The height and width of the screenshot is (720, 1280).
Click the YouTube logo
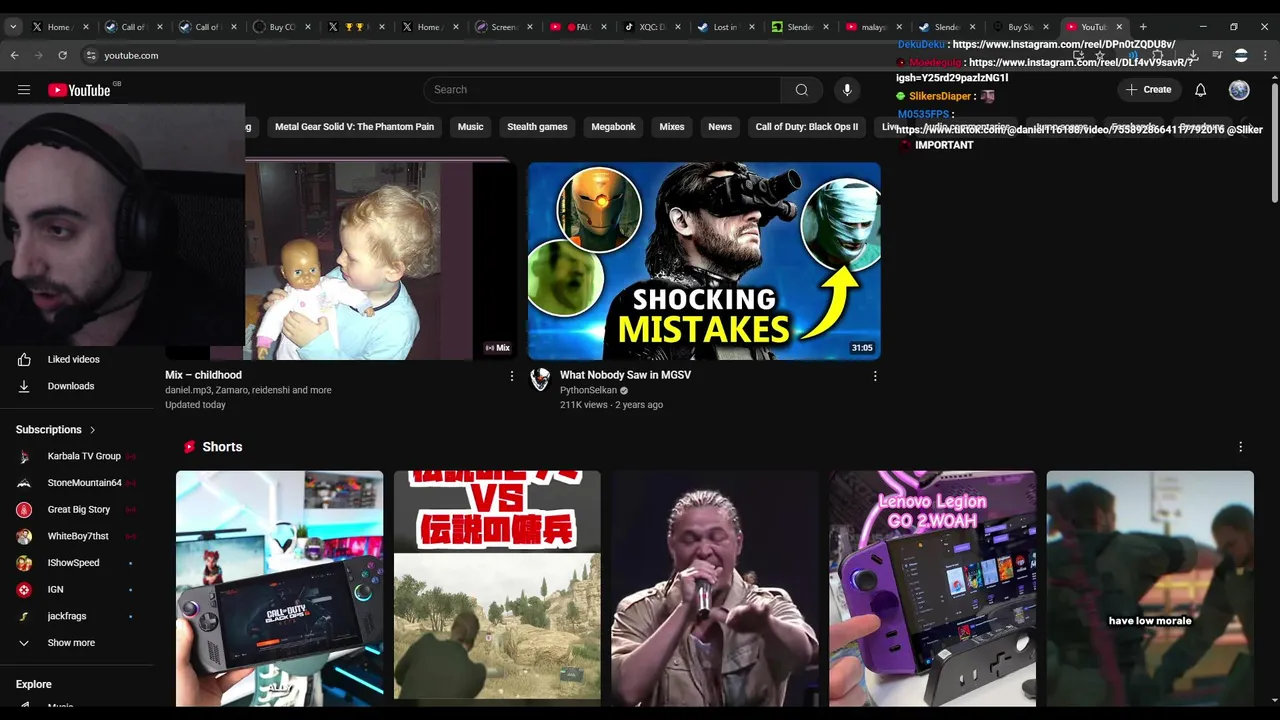click(79, 90)
